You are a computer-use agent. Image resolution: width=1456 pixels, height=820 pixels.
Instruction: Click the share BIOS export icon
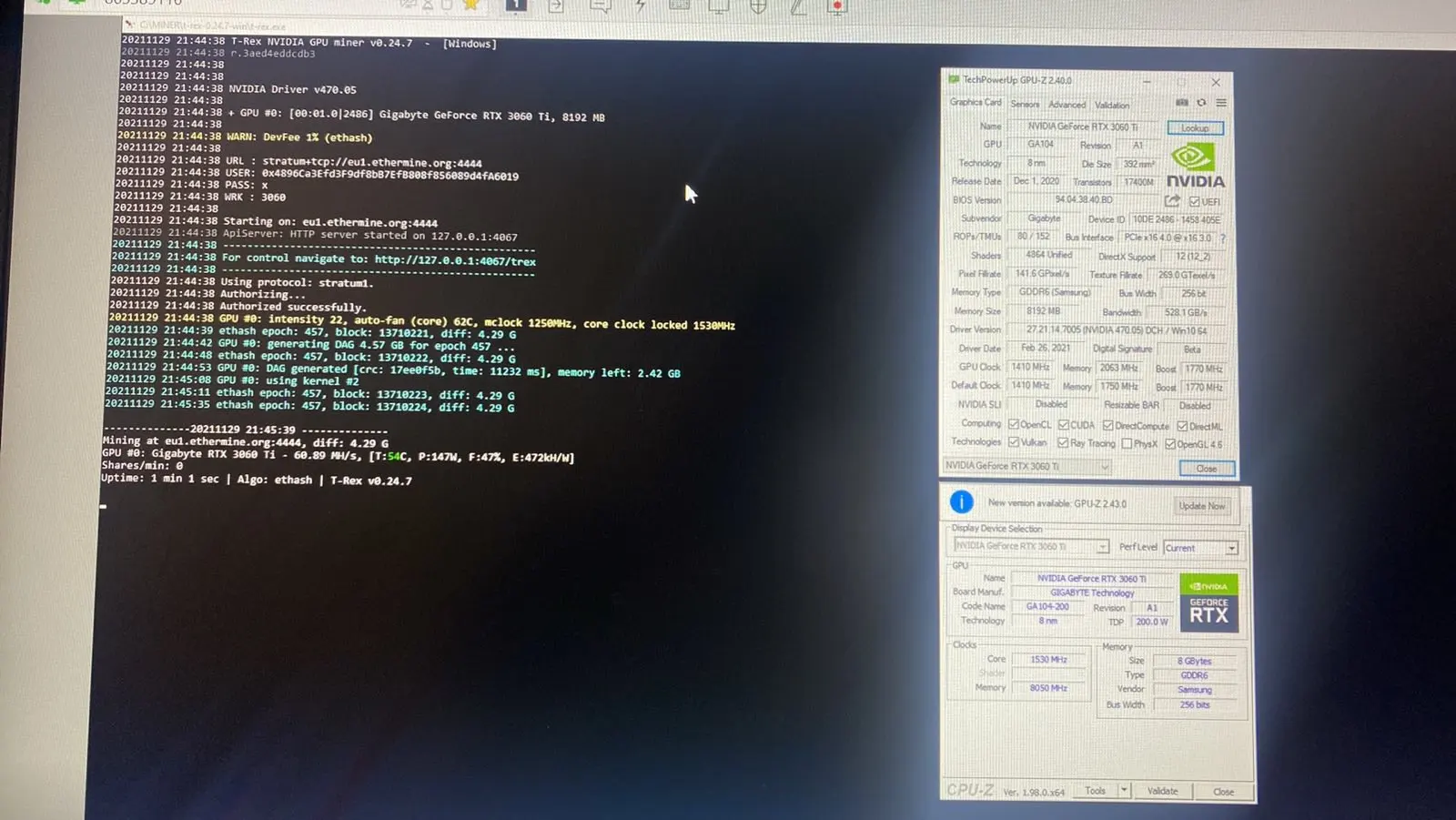pyautogui.click(x=1172, y=200)
